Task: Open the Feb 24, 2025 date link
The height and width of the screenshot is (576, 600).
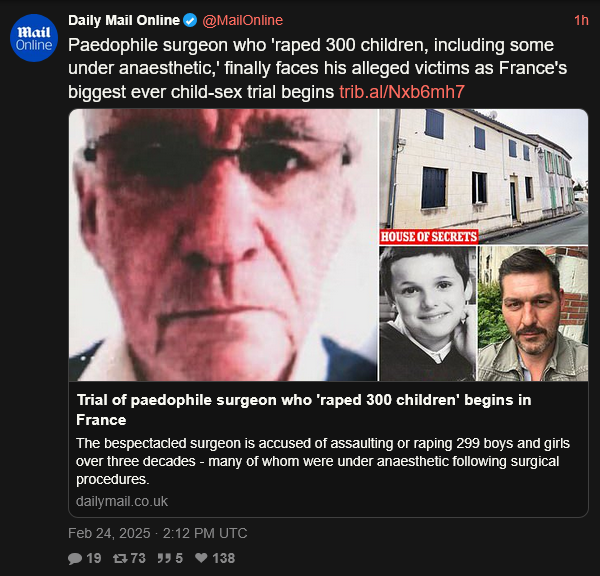Action: [158, 533]
